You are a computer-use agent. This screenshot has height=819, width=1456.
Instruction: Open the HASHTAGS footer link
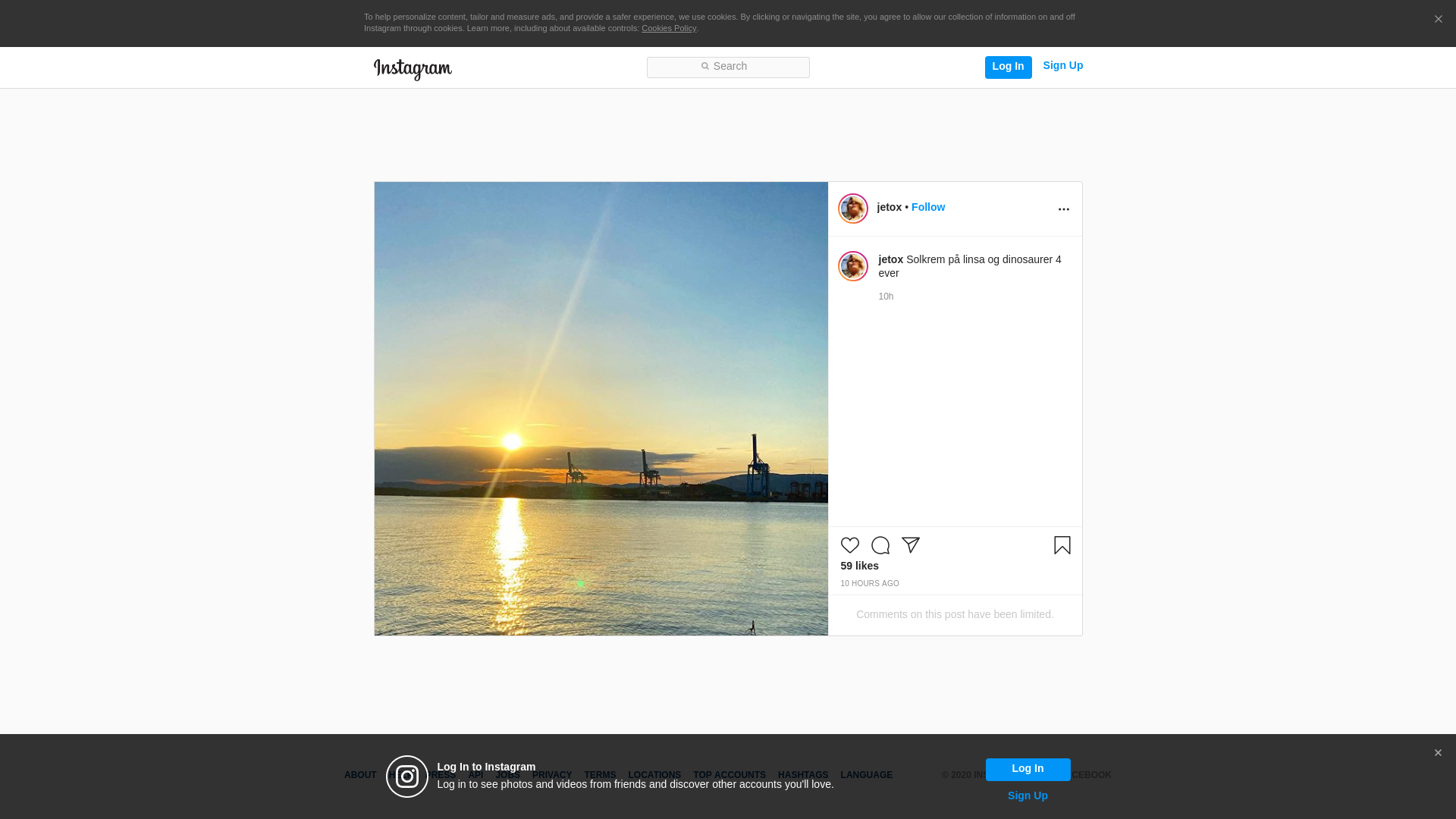[x=803, y=775]
